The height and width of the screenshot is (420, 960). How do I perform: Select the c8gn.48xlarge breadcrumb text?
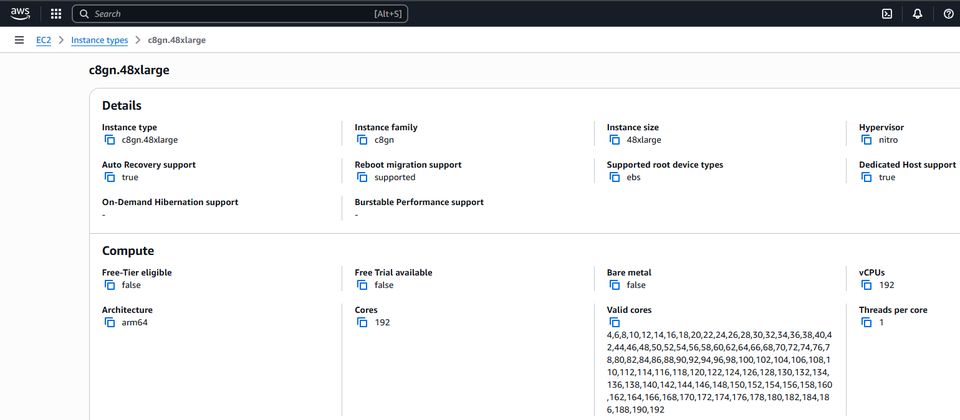[x=177, y=40]
